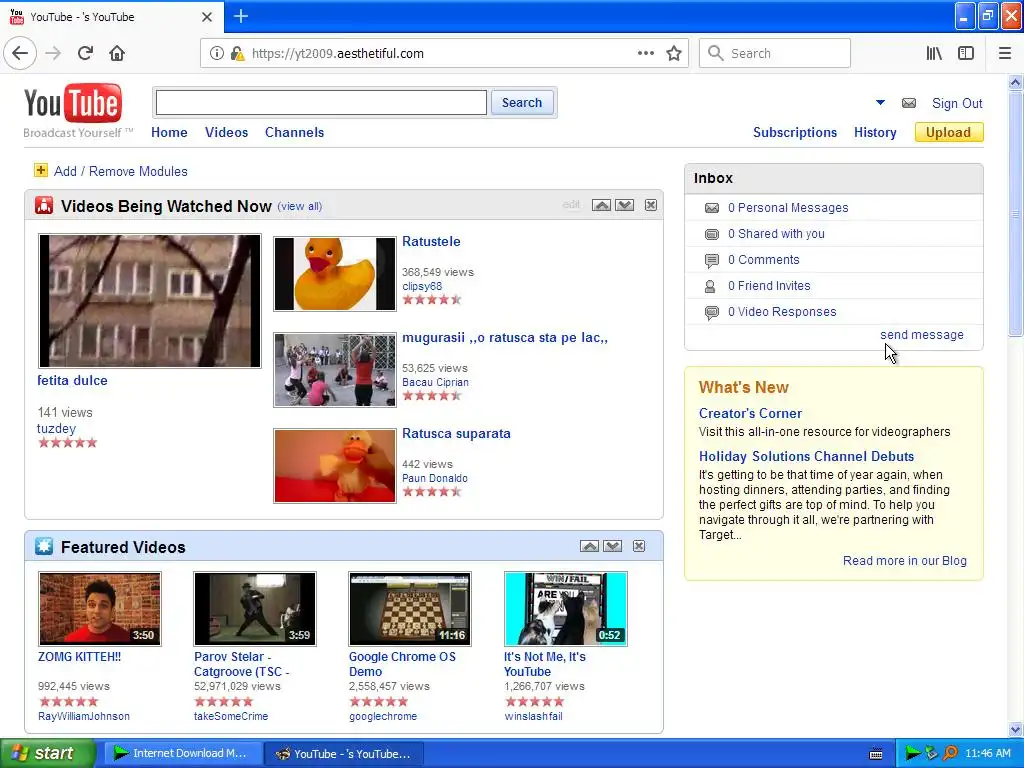Open Creator's Corner link
This screenshot has height=768, width=1024.
[750, 413]
